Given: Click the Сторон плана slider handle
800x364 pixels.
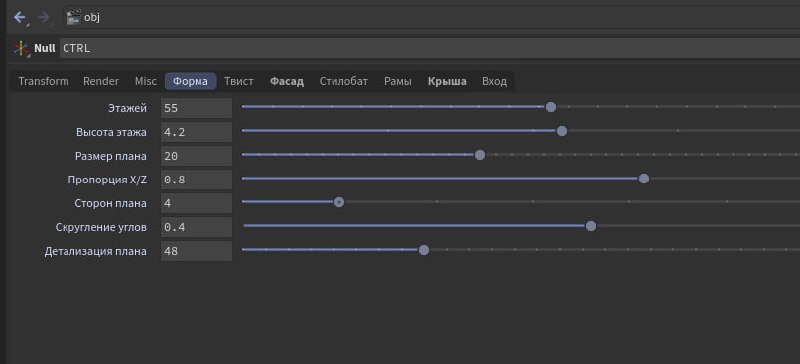Looking at the screenshot, I should pyautogui.click(x=339, y=202).
